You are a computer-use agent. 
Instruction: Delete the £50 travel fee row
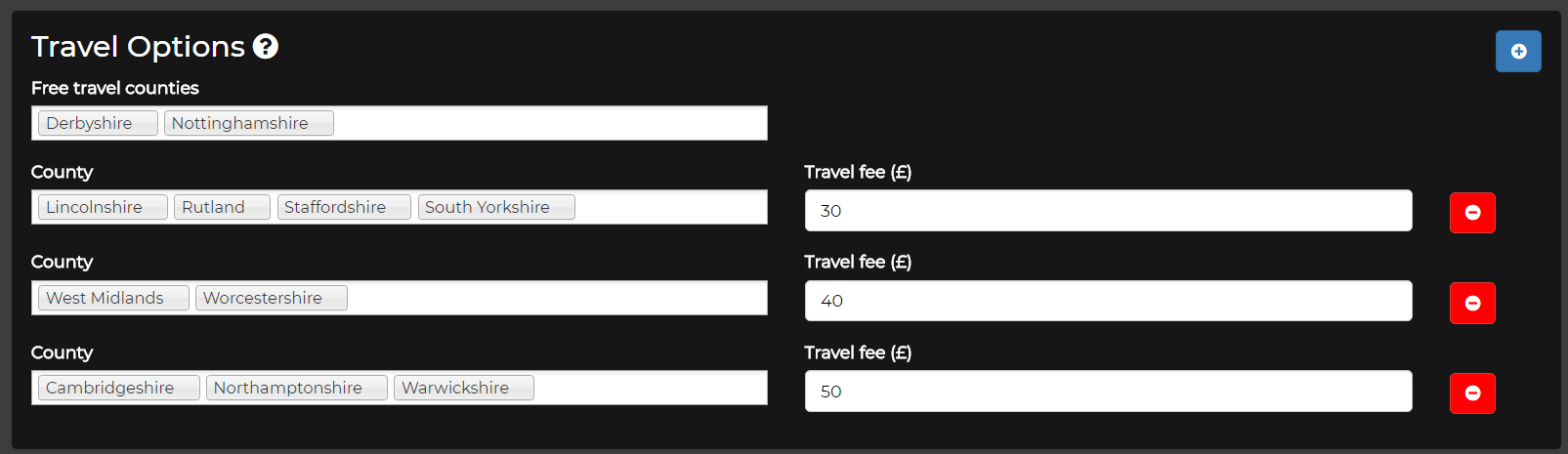(x=1472, y=392)
